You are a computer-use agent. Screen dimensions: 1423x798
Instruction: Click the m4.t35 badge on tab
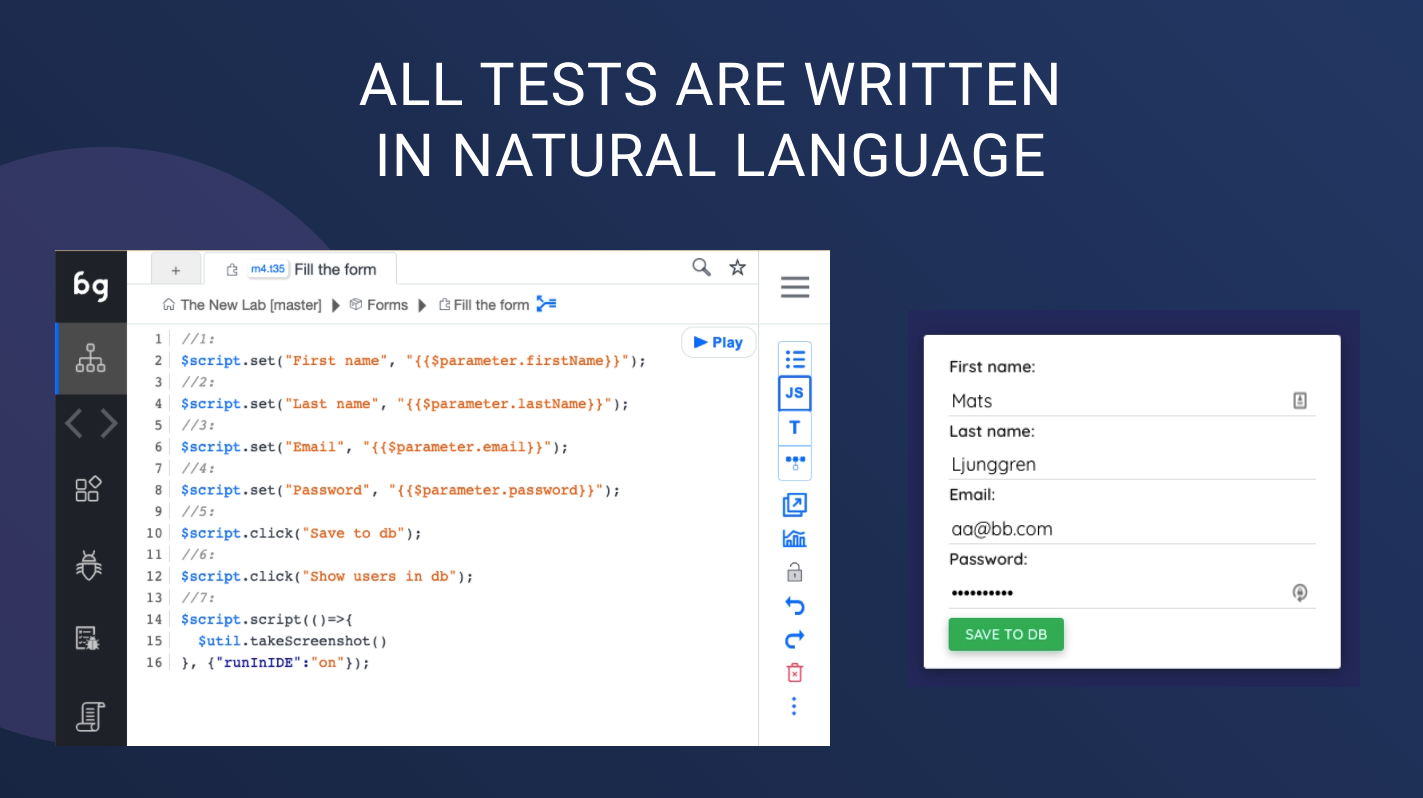(268, 269)
